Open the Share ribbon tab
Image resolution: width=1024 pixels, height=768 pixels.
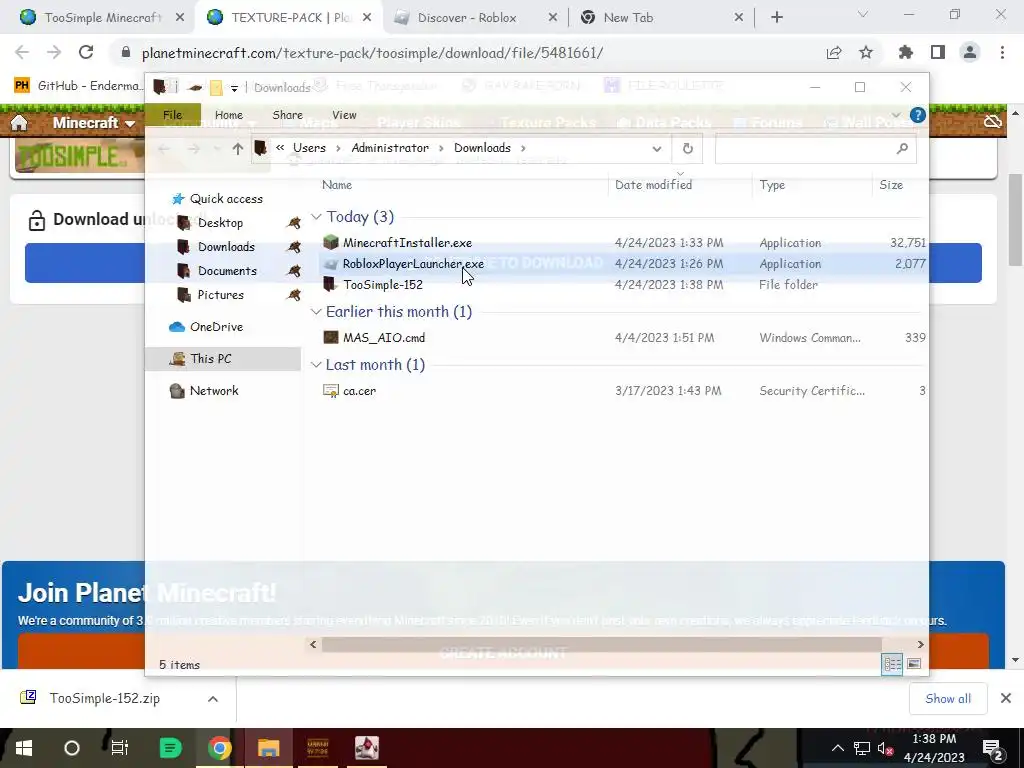287,115
